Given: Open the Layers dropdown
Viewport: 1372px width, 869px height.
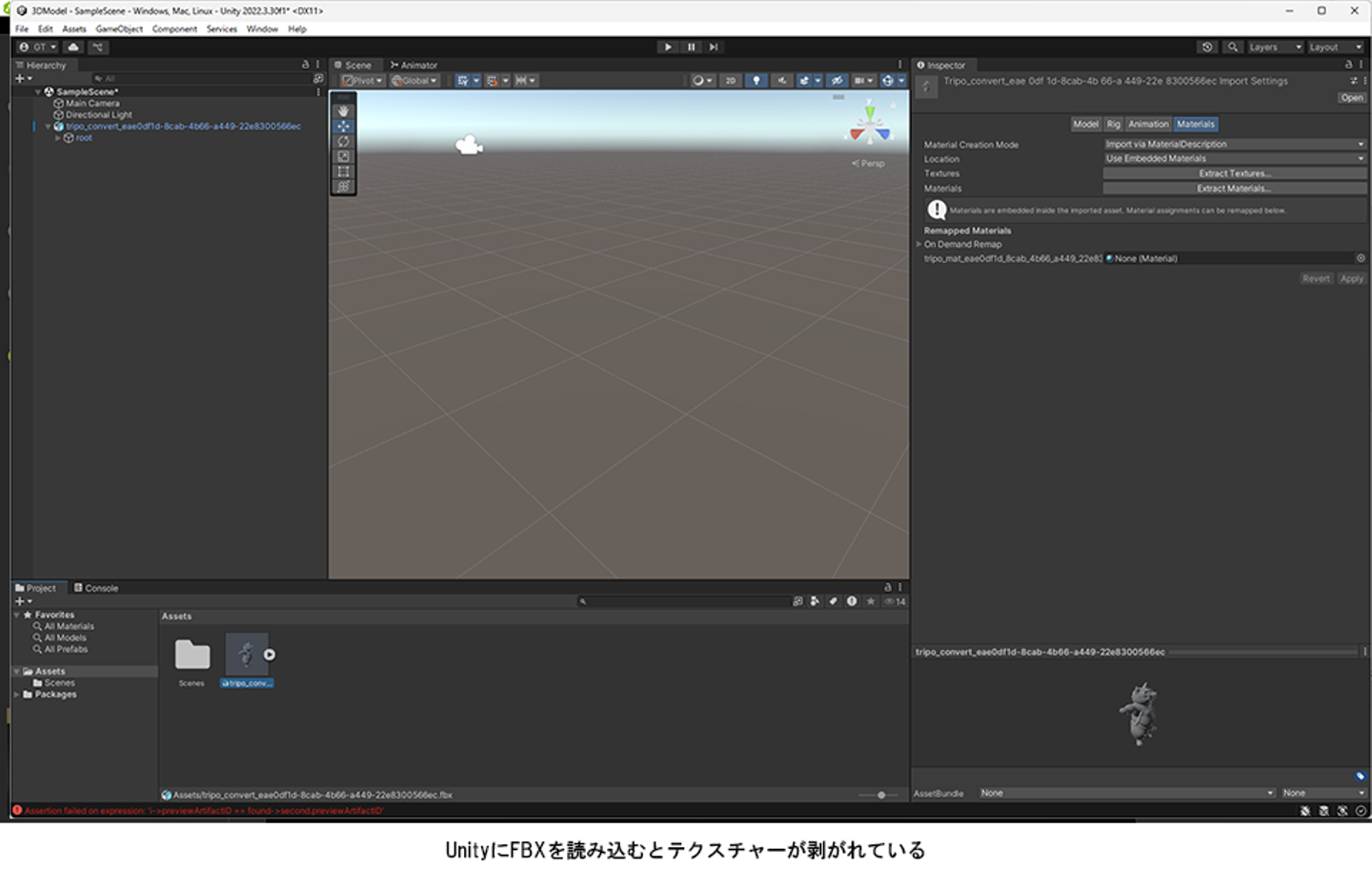Looking at the screenshot, I should coord(1274,47).
